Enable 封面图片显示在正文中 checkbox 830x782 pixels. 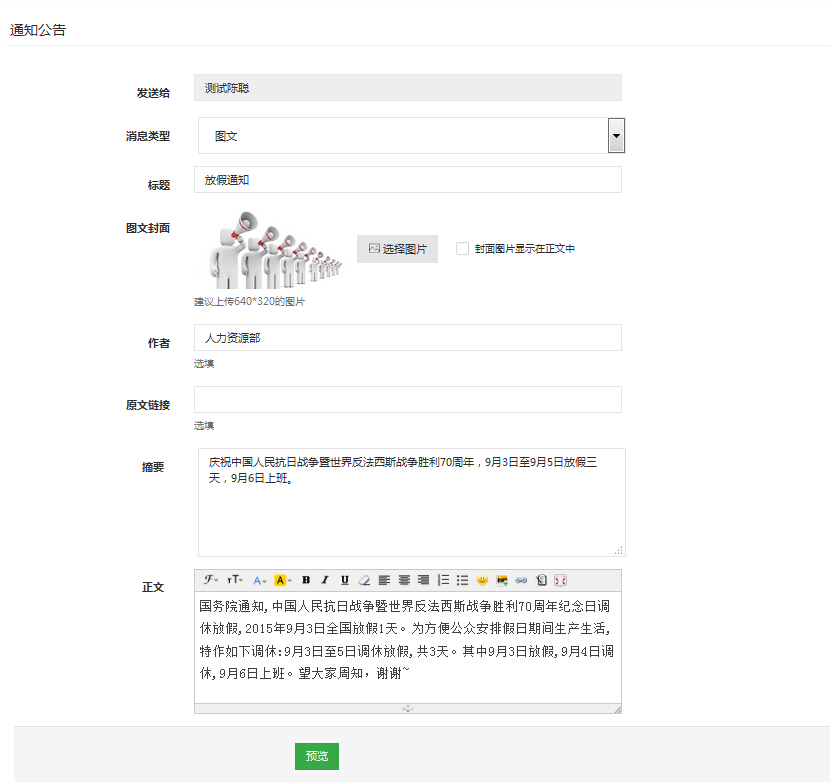point(462,248)
